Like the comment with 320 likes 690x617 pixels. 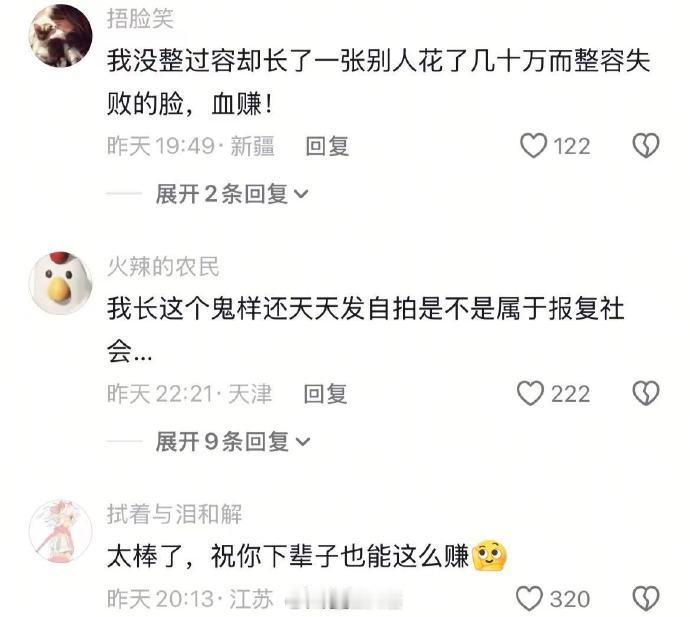pos(529,599)
